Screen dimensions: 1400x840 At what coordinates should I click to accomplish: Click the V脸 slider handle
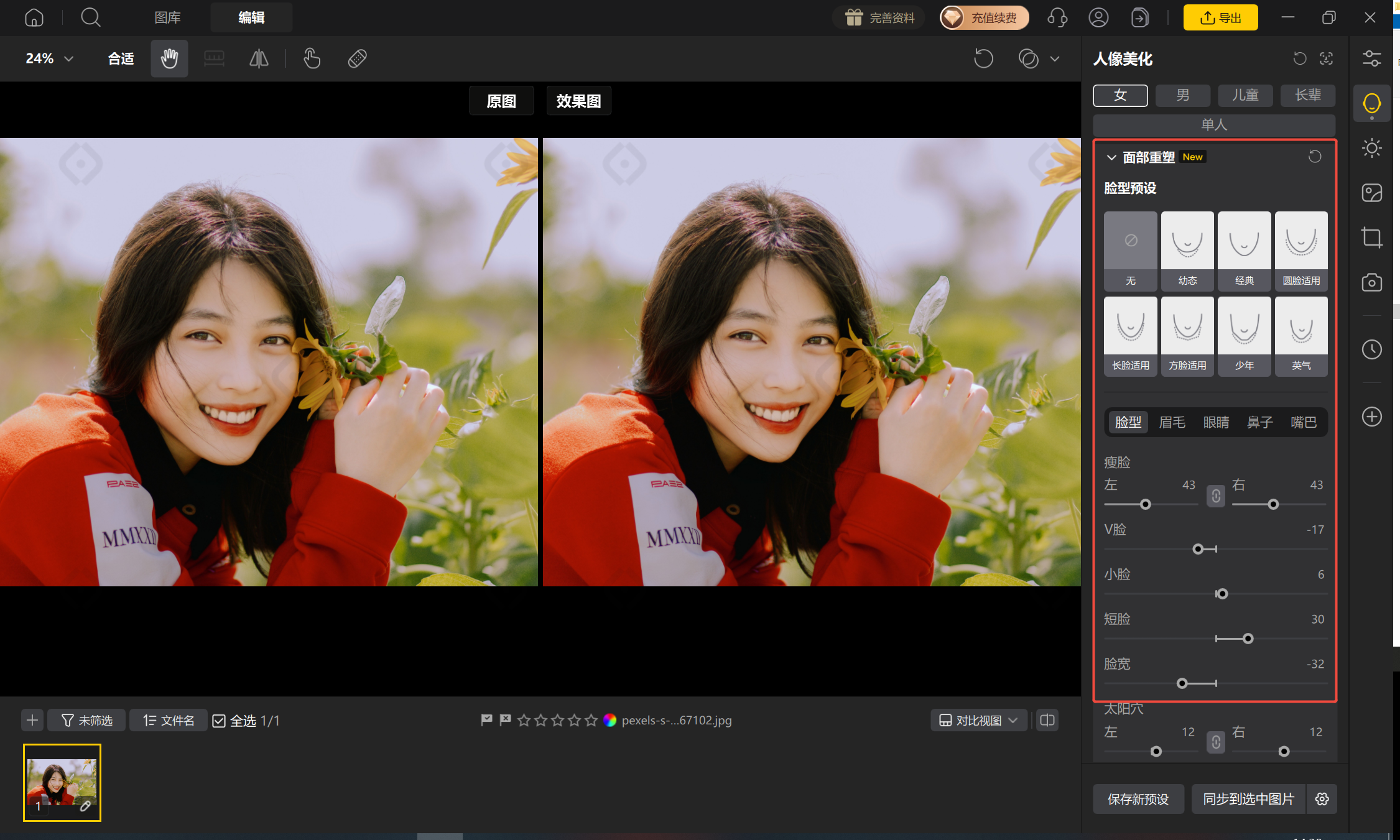pyautogui.click(x=1198, y=549)
